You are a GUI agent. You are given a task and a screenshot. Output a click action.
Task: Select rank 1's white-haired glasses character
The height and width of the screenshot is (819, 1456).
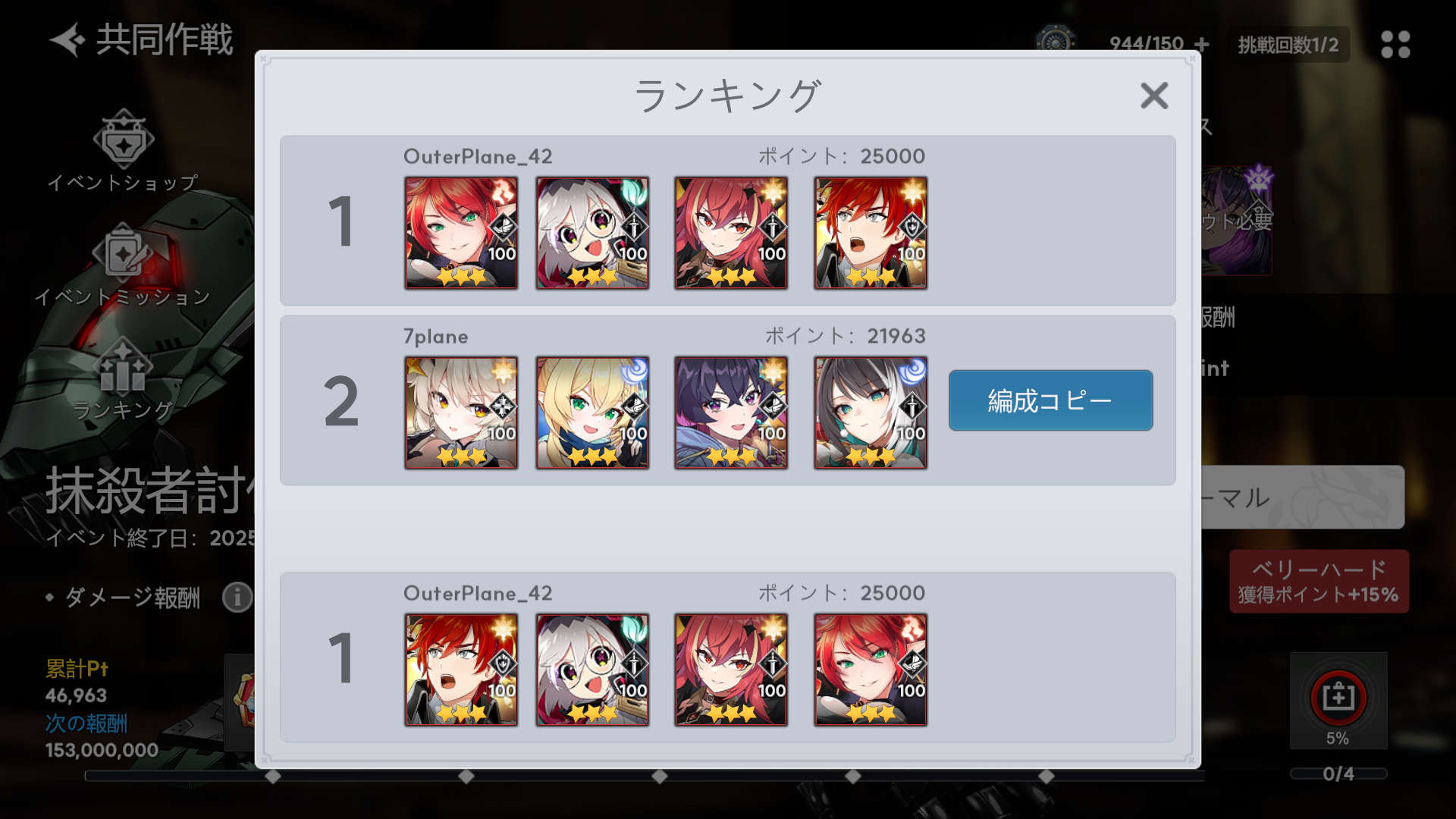click(592, 233)
